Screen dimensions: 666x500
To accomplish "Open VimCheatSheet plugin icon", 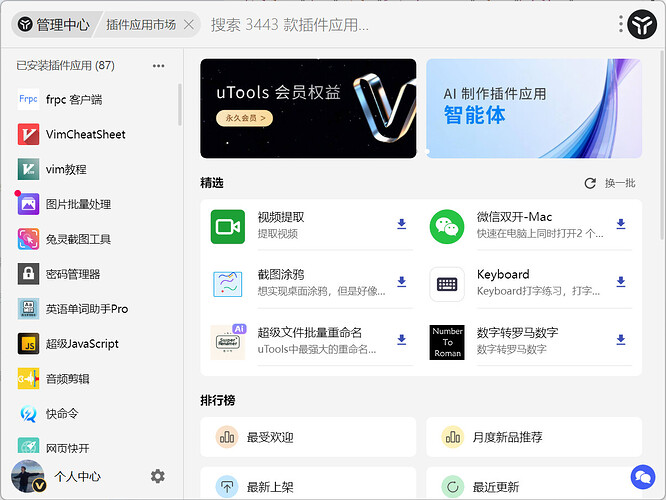I will point(28,134).
